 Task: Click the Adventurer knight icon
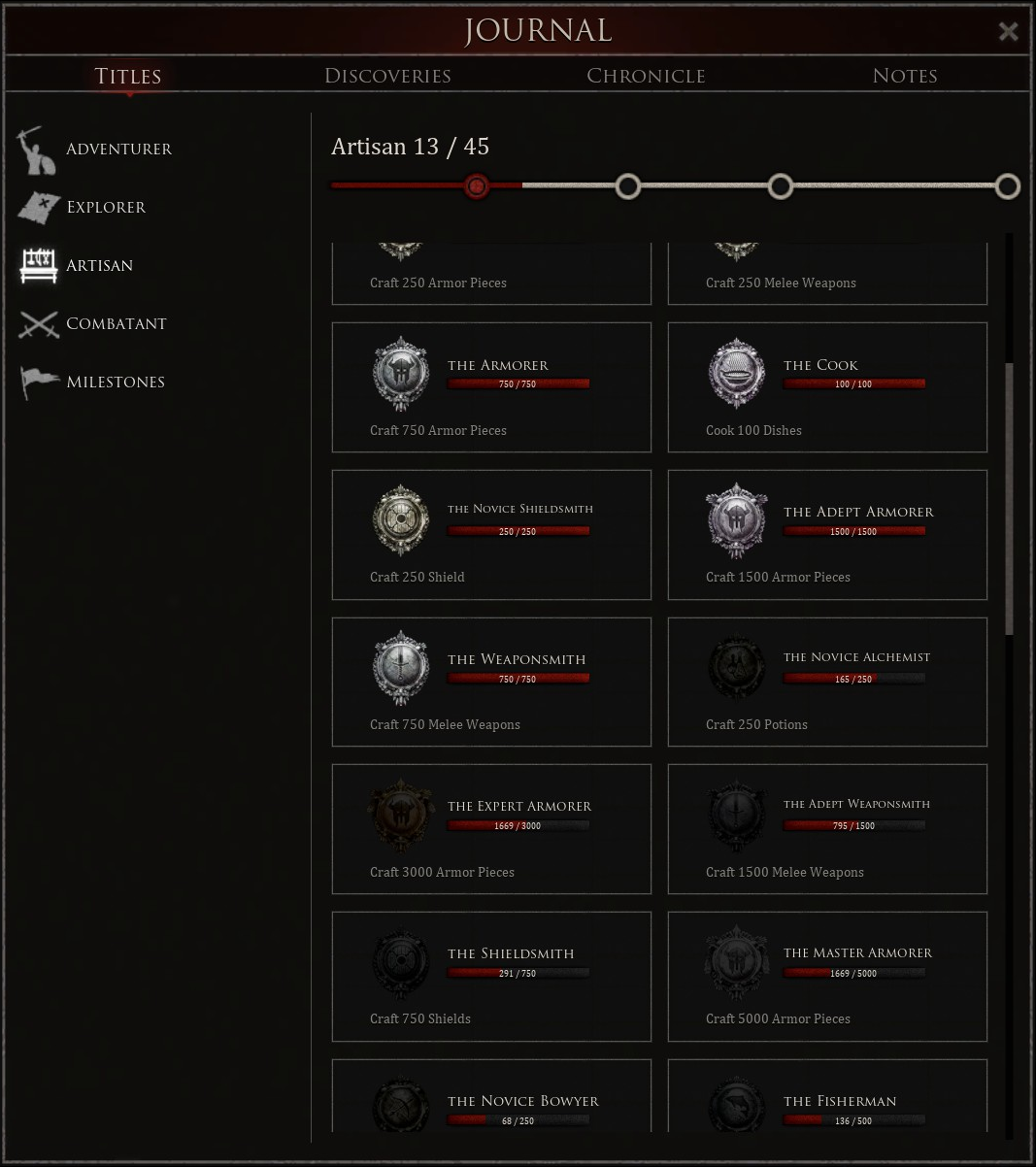point(37,150)
